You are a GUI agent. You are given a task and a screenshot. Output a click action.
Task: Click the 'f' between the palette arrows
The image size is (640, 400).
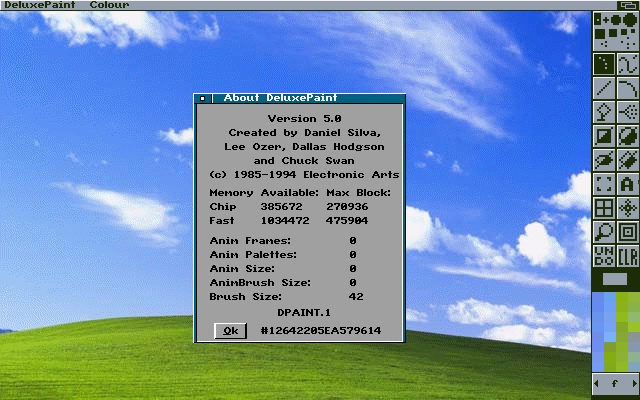(x=615, y=383)
